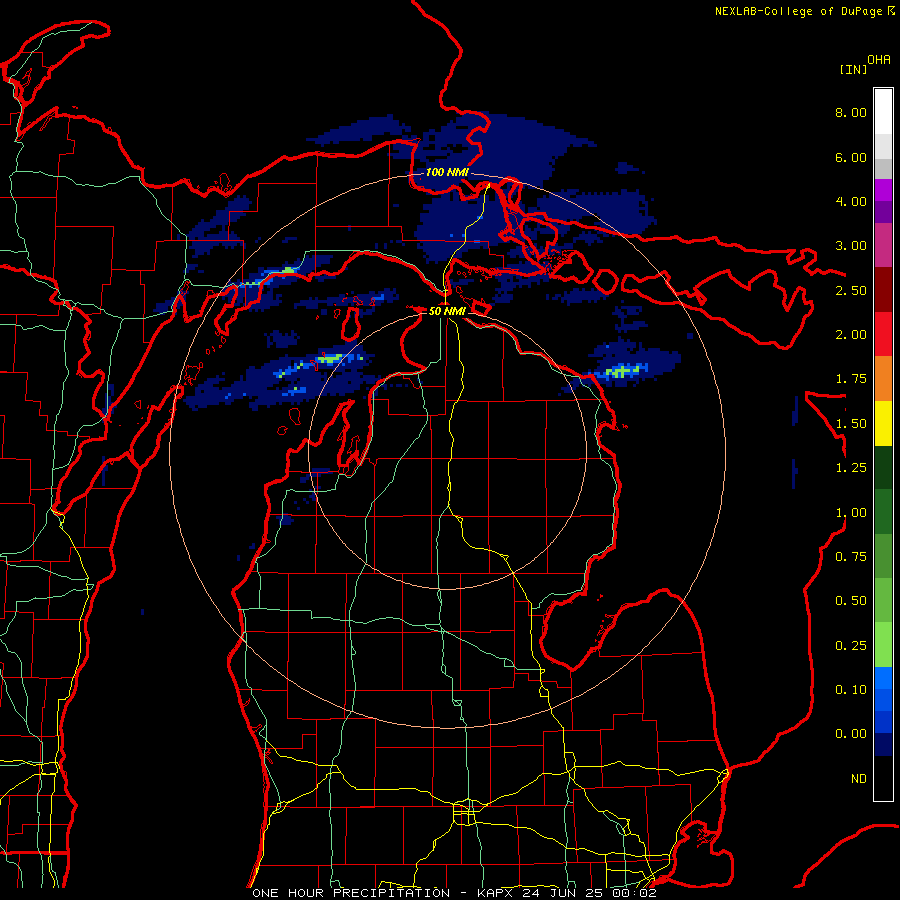Click the 1.25 legend value
900x900 pixels.
851,468
